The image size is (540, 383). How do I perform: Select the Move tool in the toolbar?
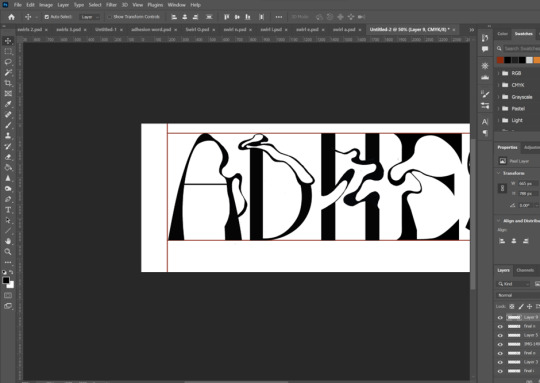(8, 41)
